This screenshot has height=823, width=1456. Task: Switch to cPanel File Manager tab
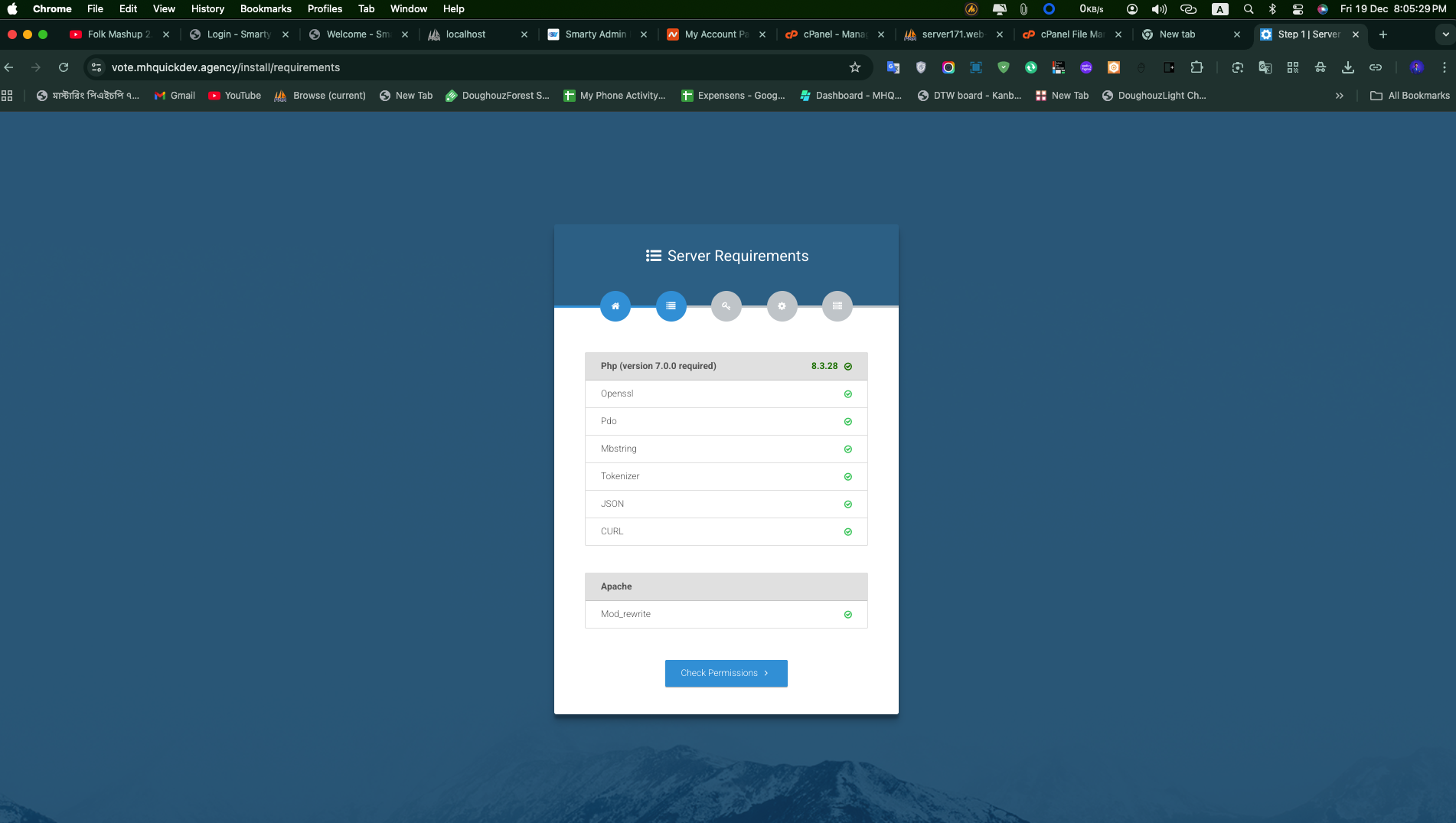click(1071, 34)
